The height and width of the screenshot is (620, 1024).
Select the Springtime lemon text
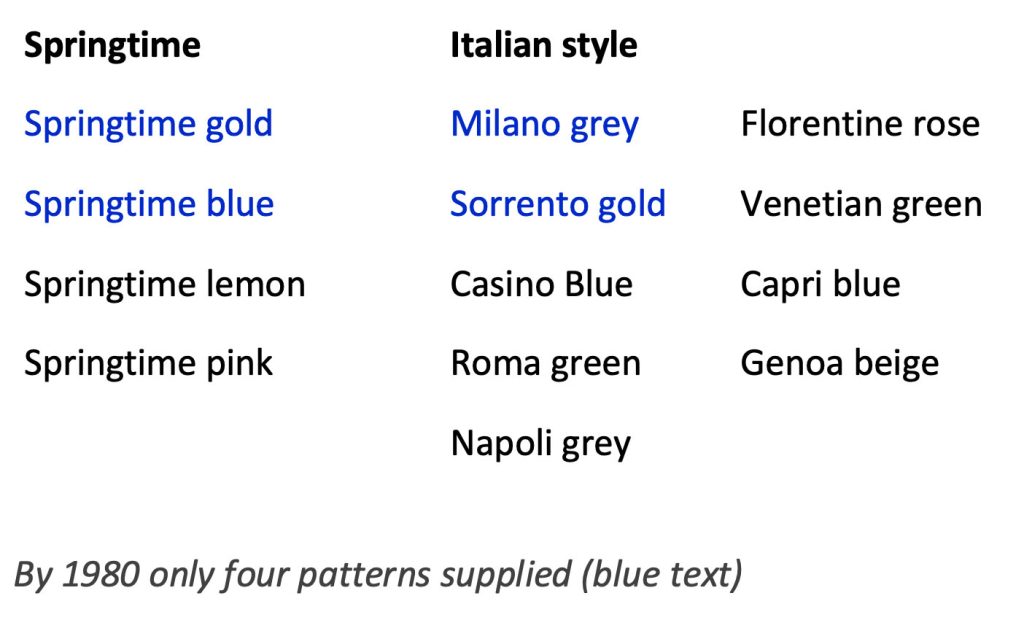point(164,285)
